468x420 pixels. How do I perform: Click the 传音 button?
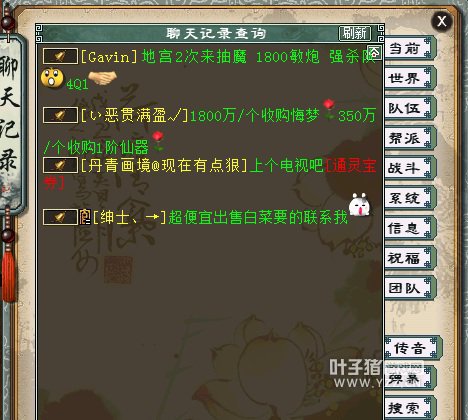point(413,348)
